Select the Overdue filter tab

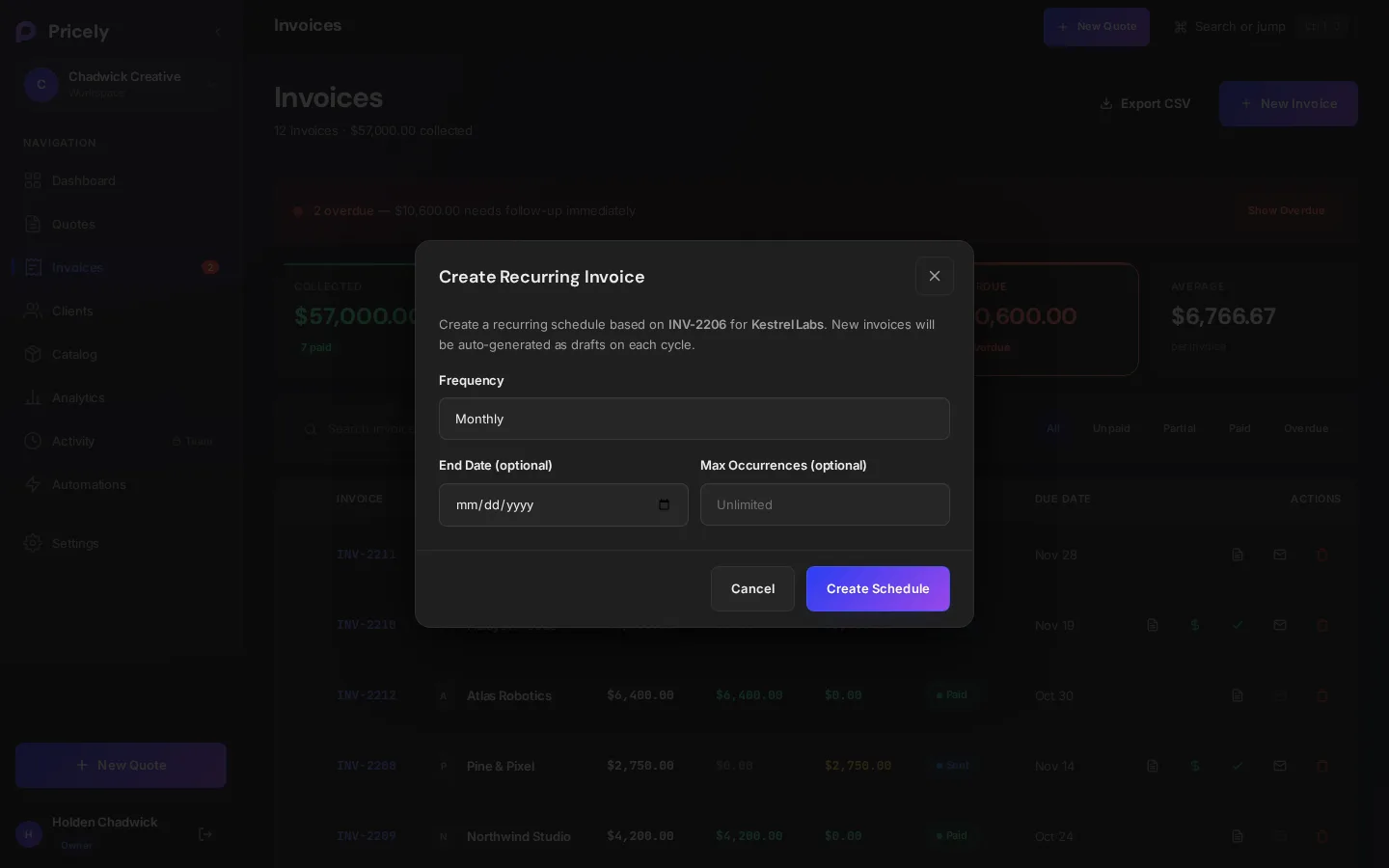tap(1306, 428)
